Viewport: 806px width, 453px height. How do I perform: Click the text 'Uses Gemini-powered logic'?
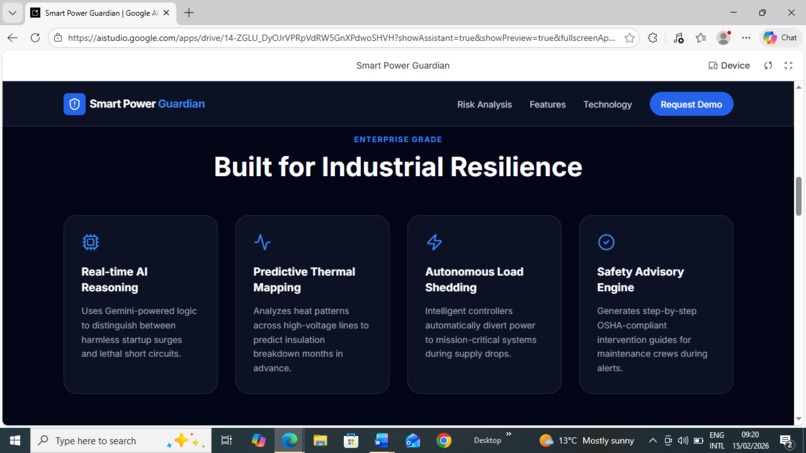[139, 311]
